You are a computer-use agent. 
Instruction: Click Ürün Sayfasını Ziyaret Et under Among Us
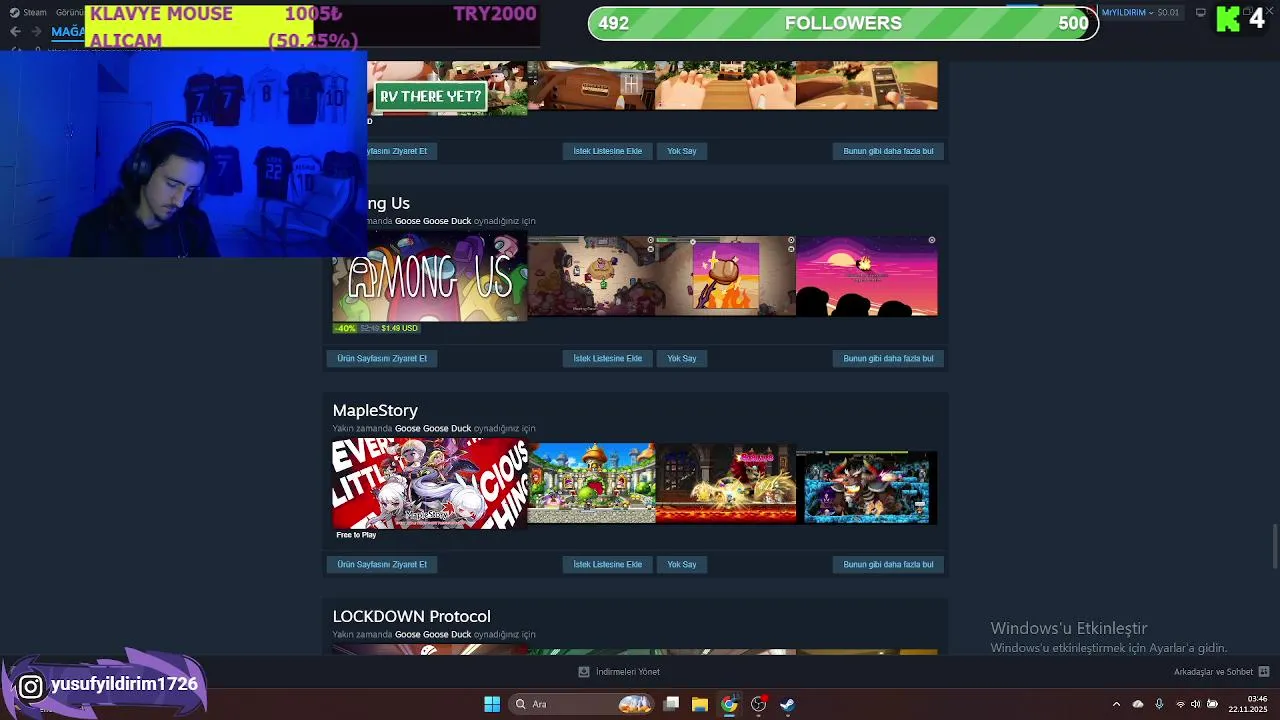tap(382, 358)
